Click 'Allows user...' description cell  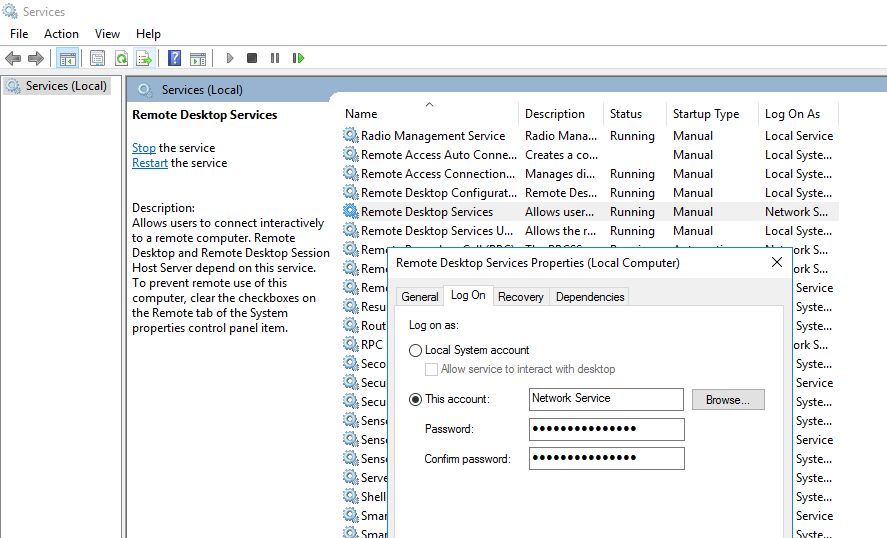(559, 212)
